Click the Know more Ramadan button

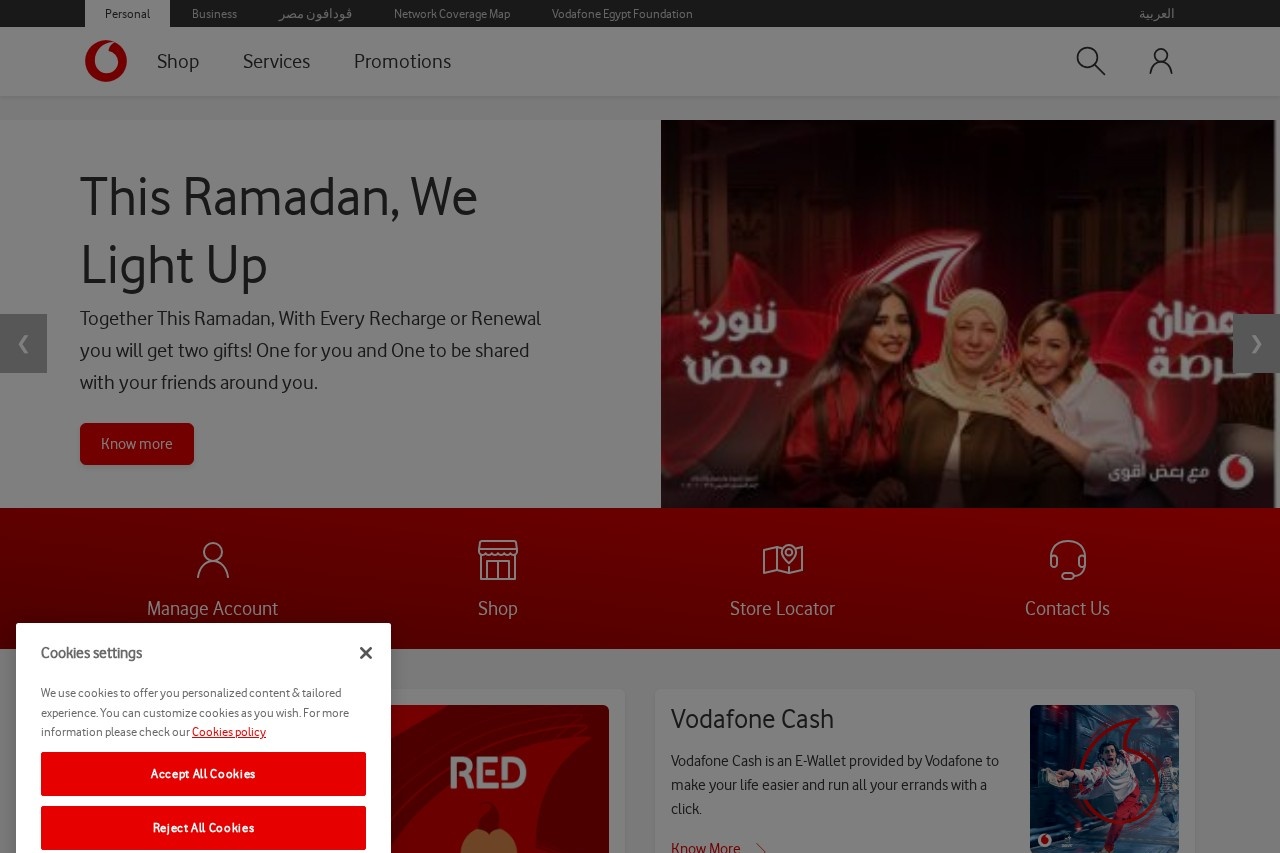pos(137,444)
